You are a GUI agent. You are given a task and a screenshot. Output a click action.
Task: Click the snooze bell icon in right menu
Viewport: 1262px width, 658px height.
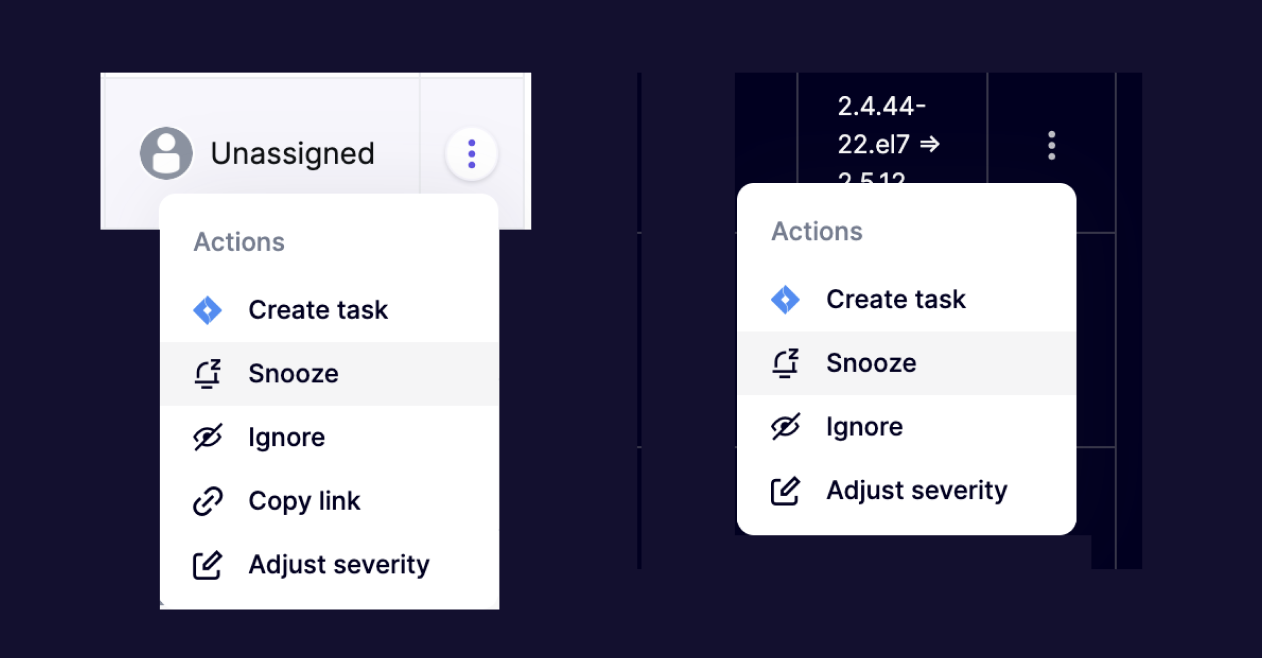(785, 363)
